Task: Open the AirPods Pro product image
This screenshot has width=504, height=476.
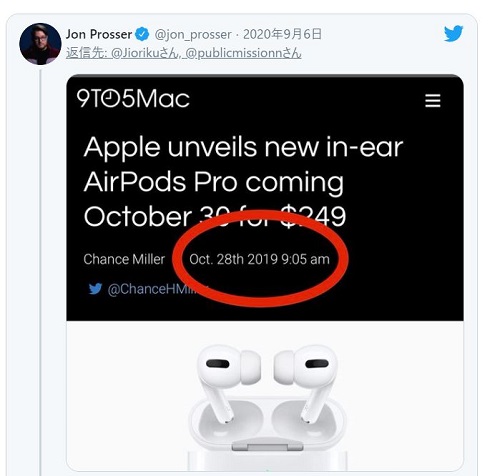Action: [x=265, y=396]
